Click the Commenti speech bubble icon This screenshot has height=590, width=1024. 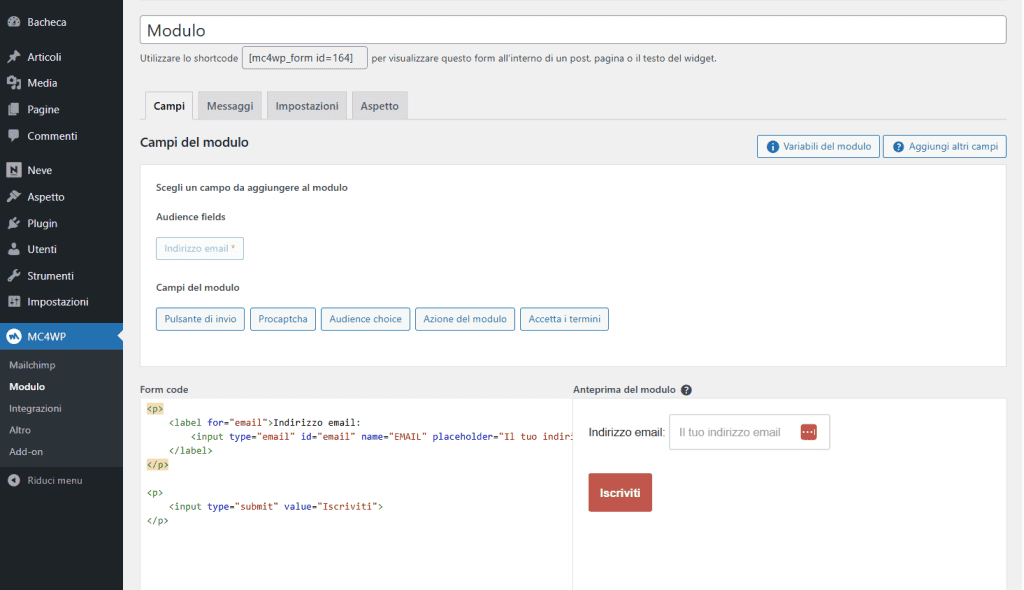coord(14,135)
